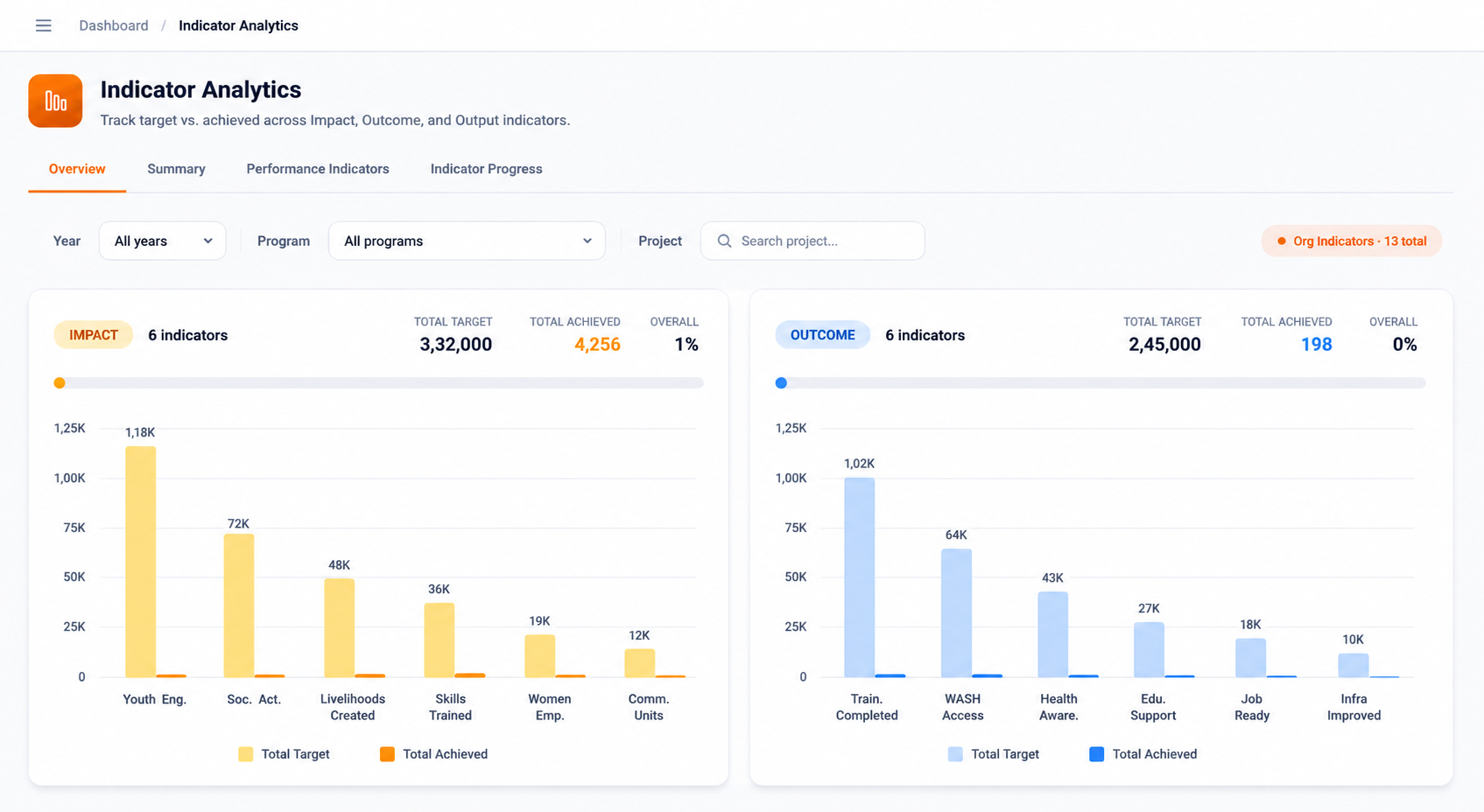The height and width of the screenshot is (812, 1484).
Task: Click the Train. Completed bar labeled 1,02K
Action: (x=860, y=577)
